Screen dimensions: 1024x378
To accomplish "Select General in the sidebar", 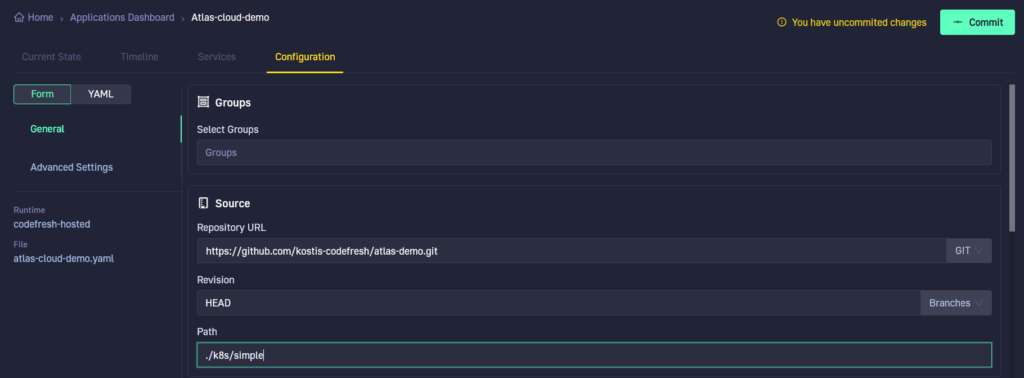I will point(47,129).
